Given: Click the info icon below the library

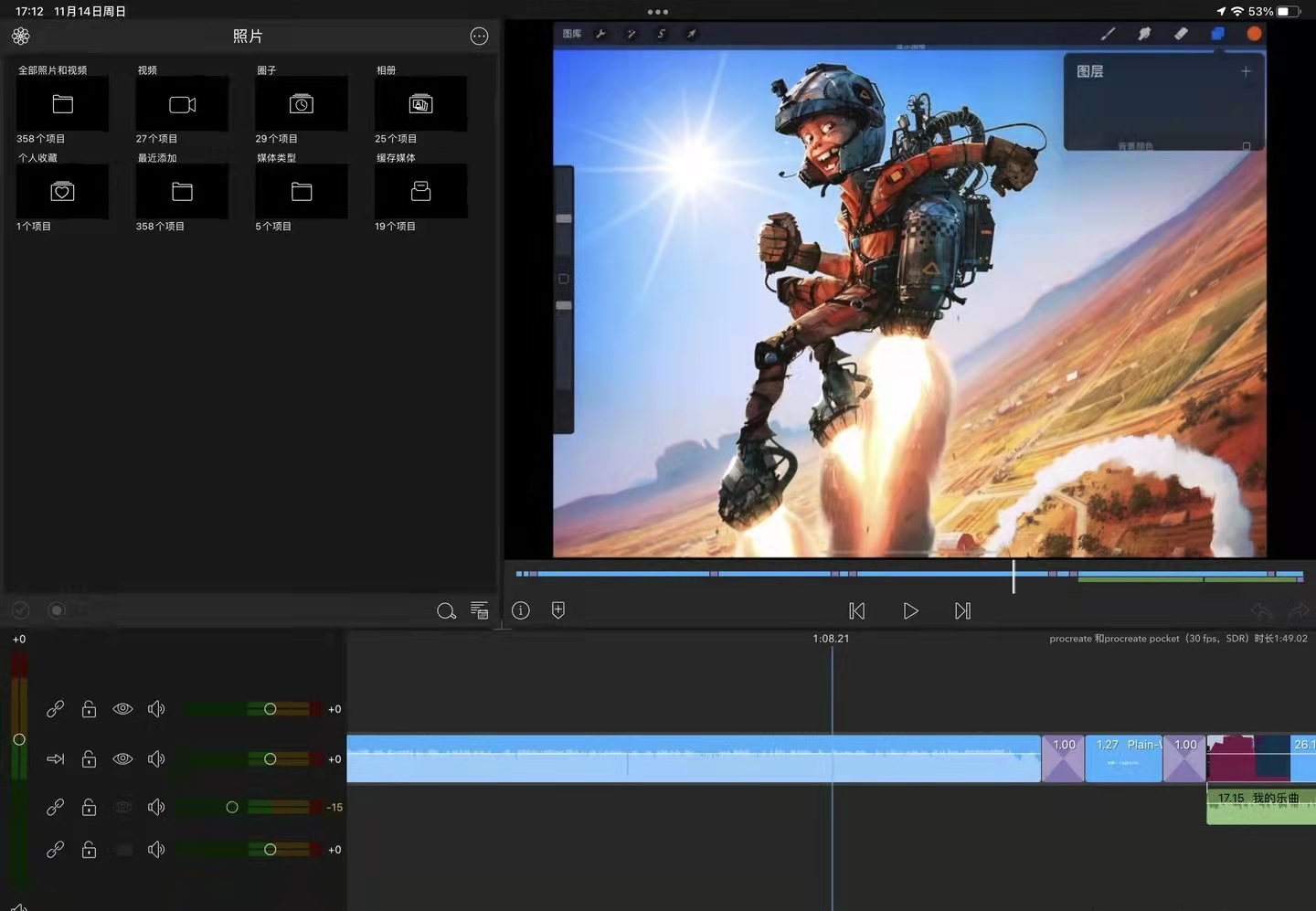Looking at the screenshot, I should tap(521, 610).
